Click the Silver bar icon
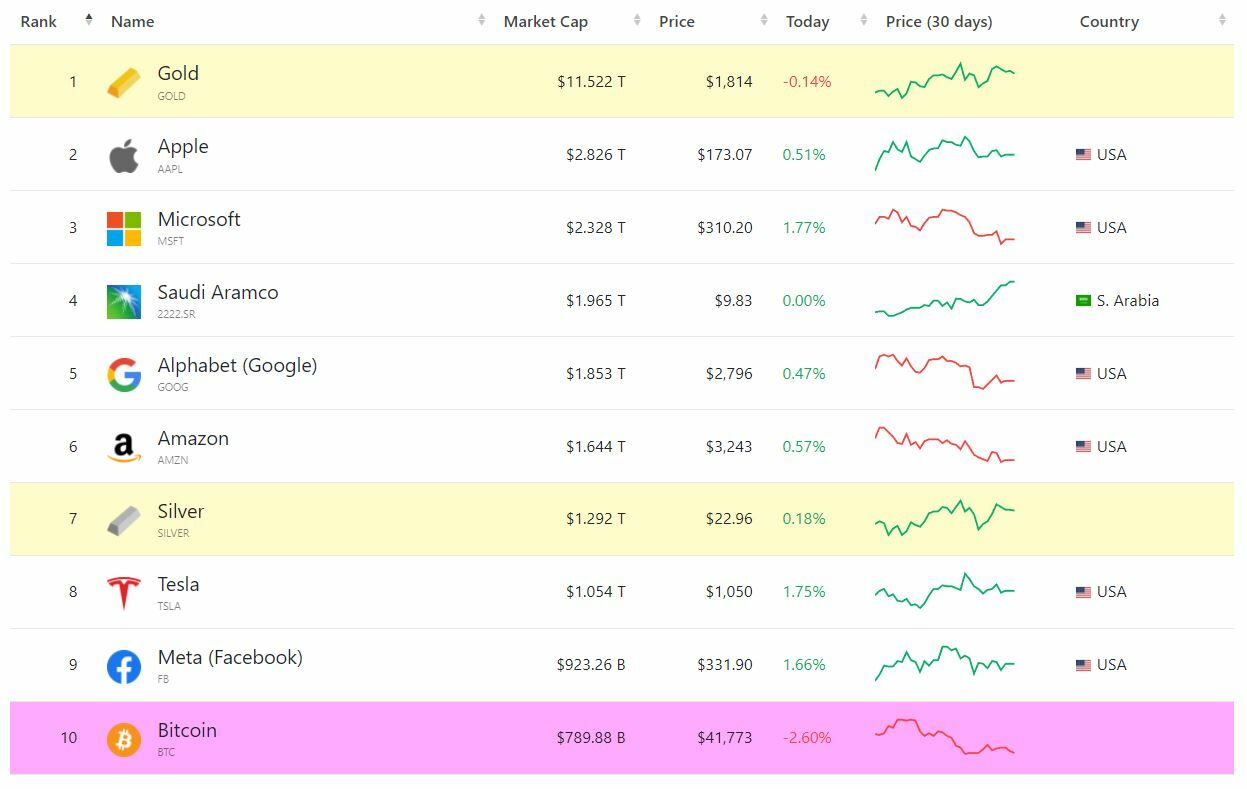The width and height of the screenshot is (1247, 789). pyautogui.click(x=124, y=520)
